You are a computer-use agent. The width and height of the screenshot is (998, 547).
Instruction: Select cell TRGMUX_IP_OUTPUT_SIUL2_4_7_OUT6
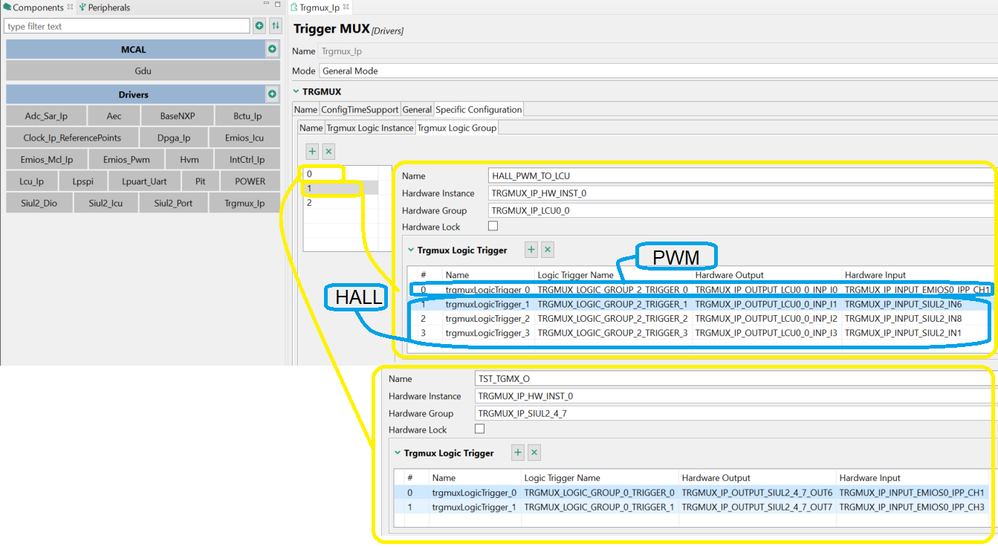click(757, 492)
